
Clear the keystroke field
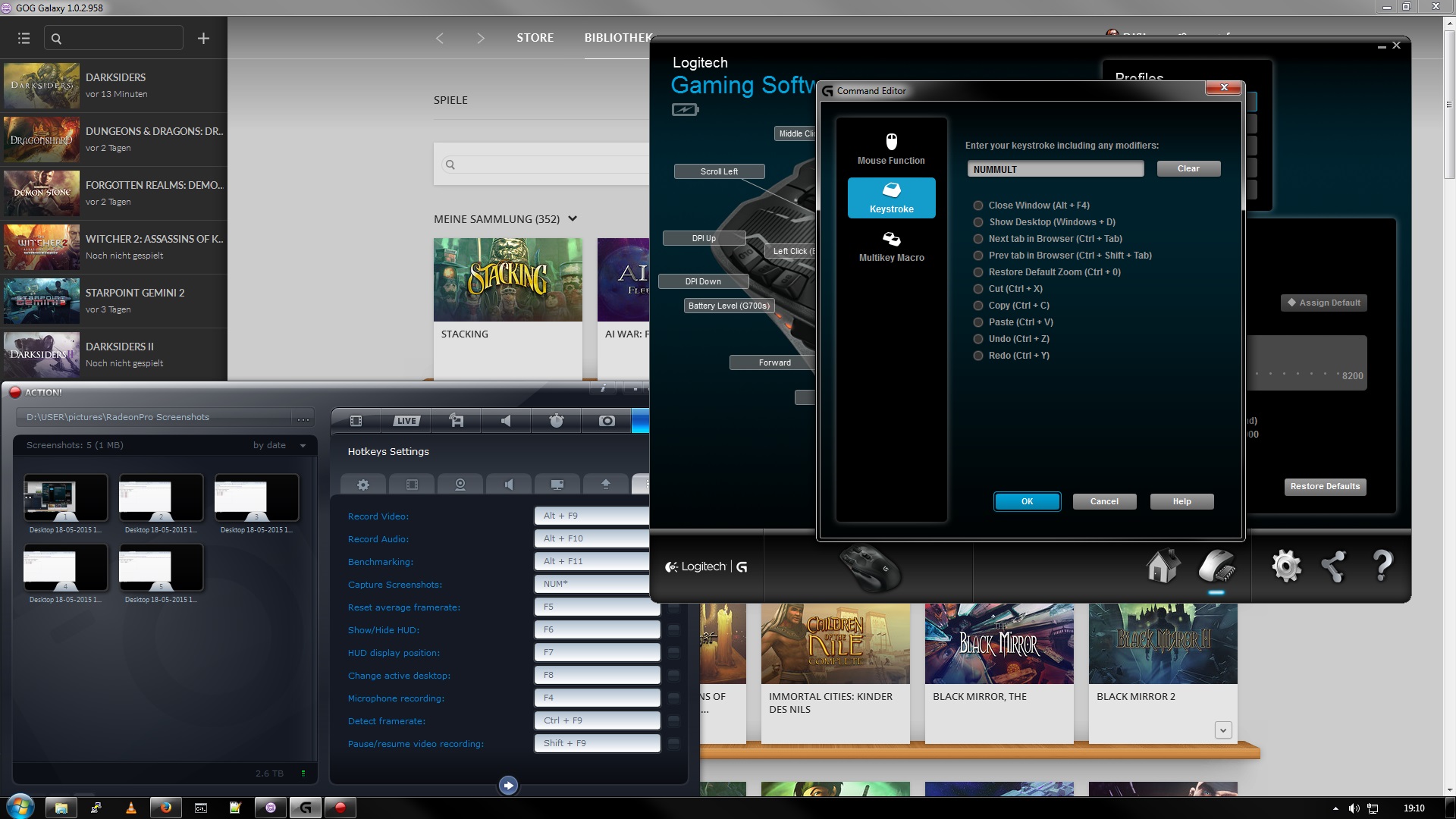coord(1188,168)
